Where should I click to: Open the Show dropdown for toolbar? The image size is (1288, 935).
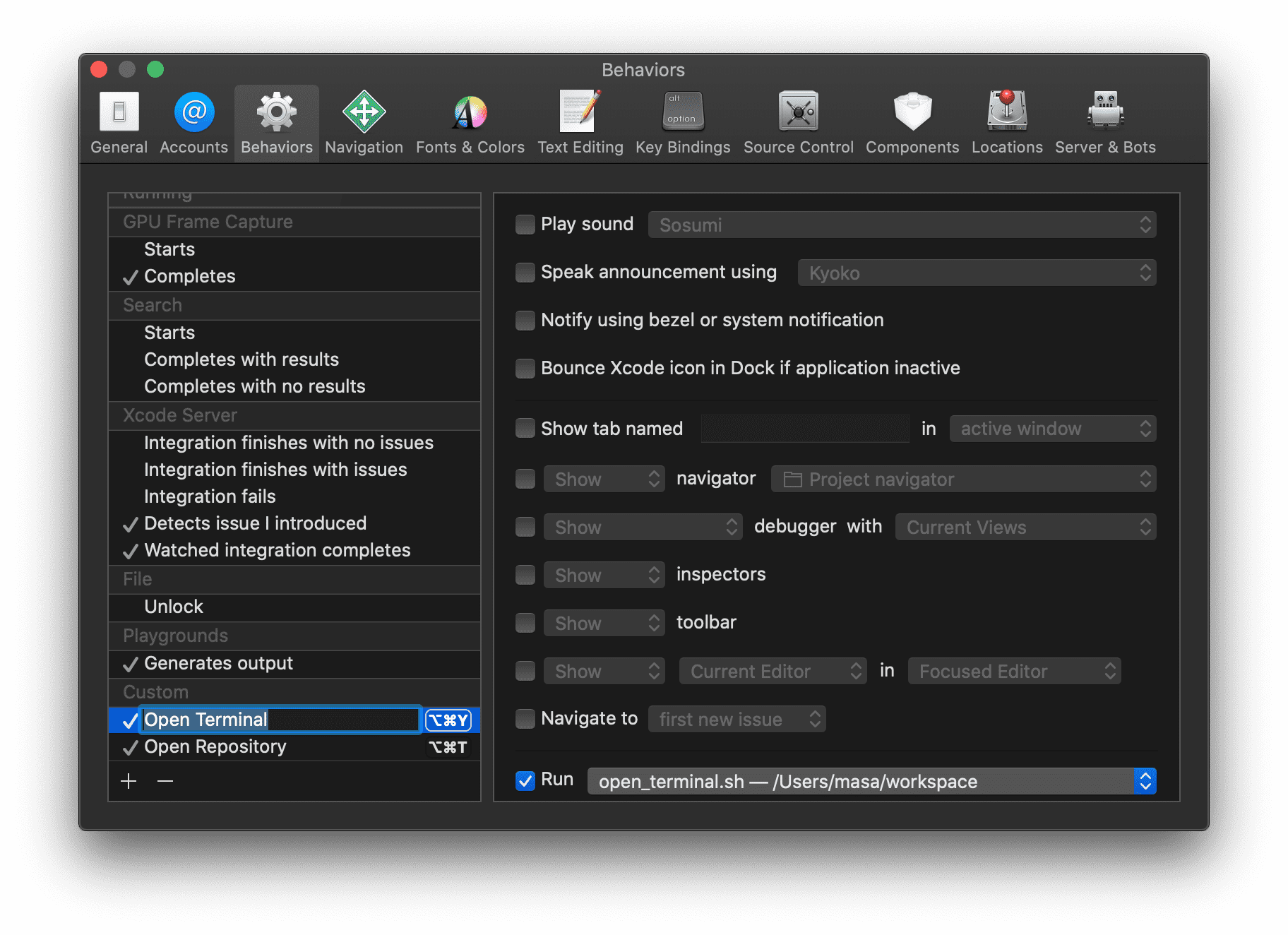tap(604, 623)
